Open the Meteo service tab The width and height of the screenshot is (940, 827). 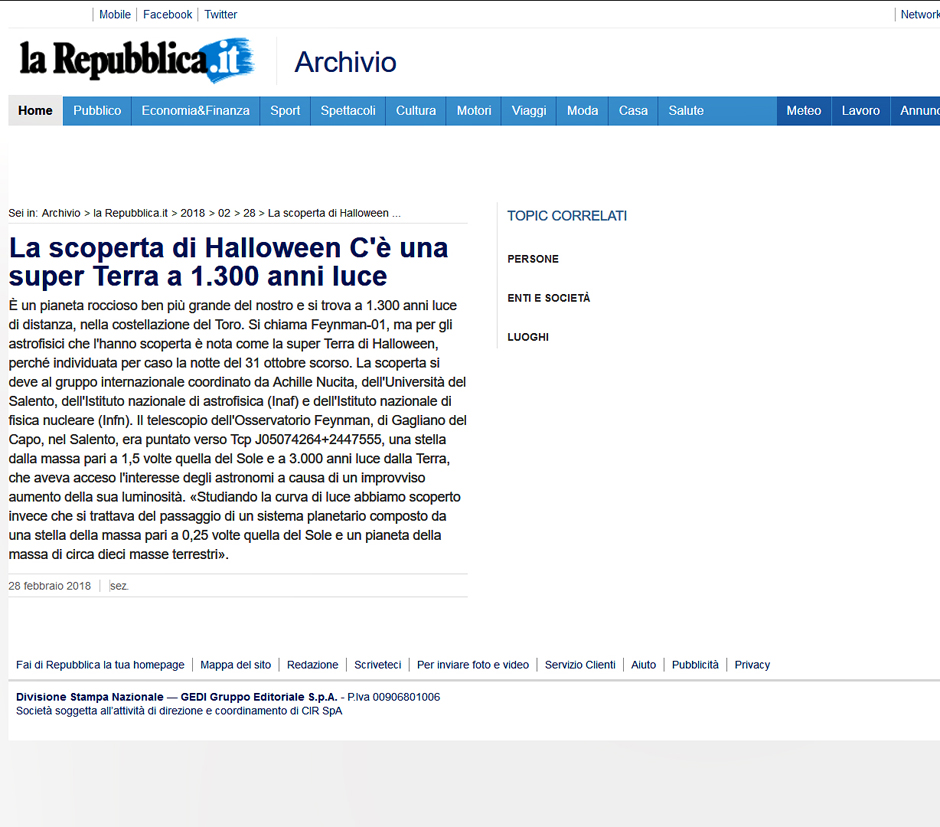point(804,111)
